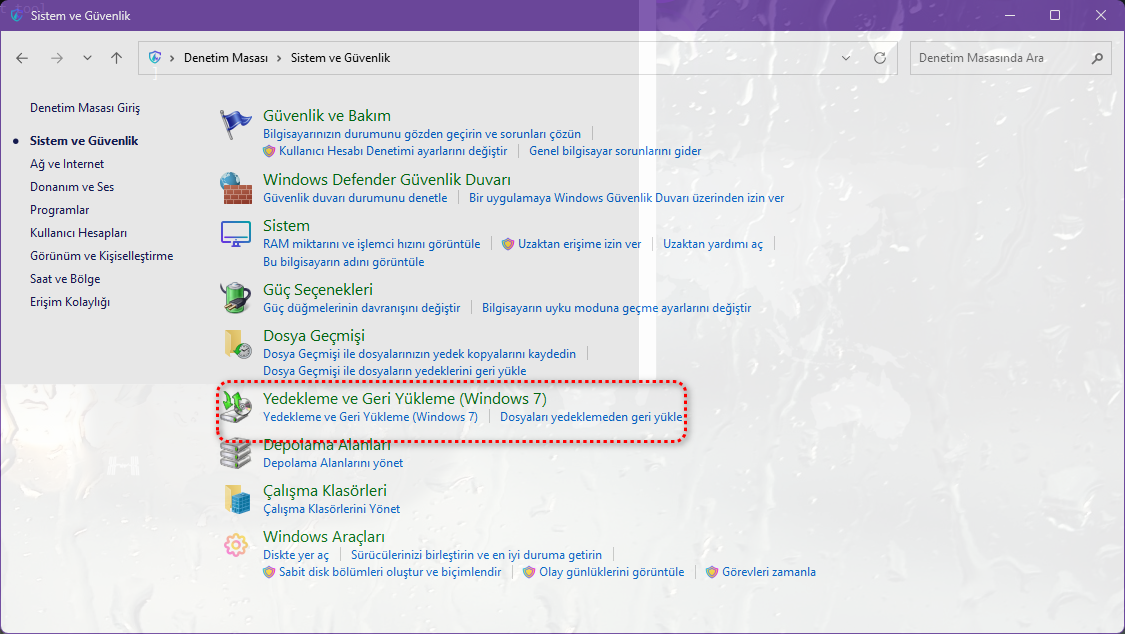
Task: Open Sabit disk bölümleri oluştur ve biçimlendir
Action: (x=390, y=572)
